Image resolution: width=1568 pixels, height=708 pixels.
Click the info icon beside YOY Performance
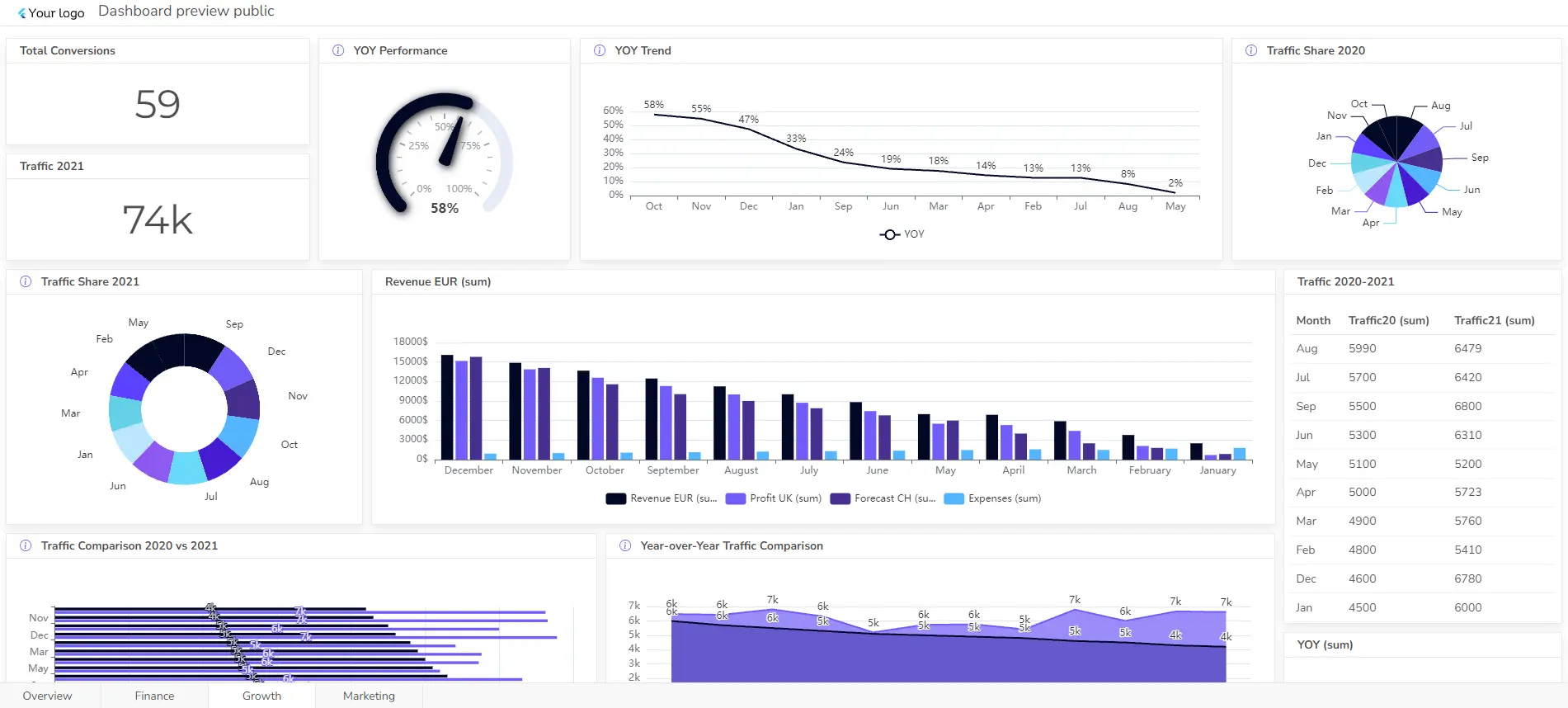click(338, 50)
